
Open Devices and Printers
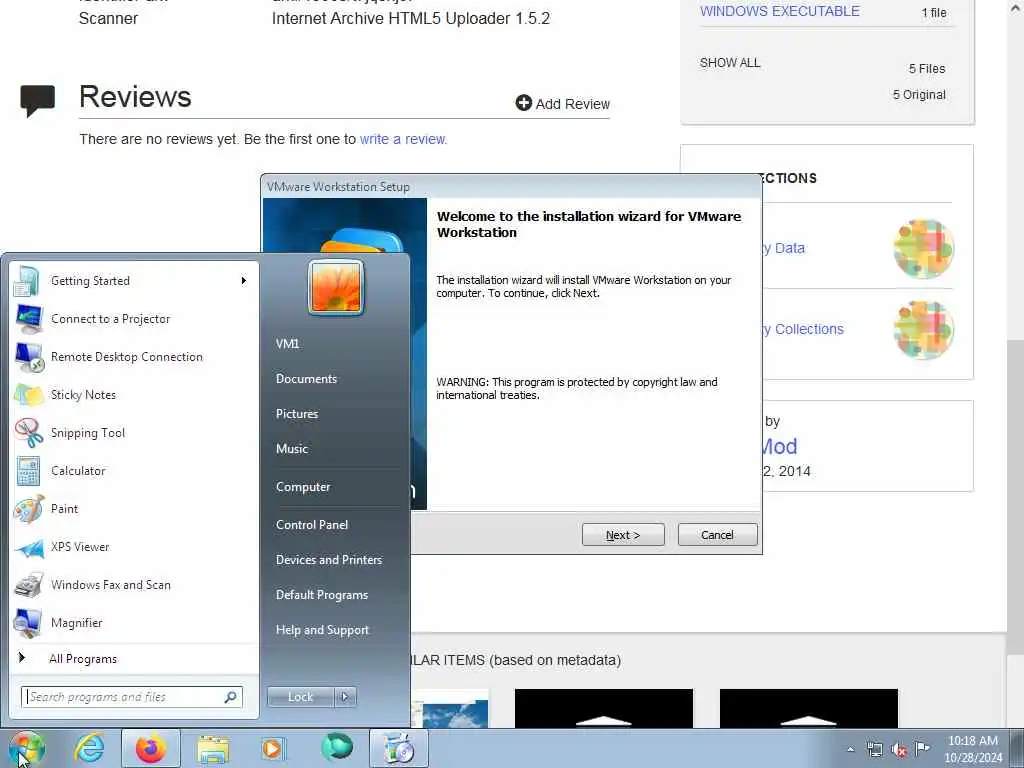(x=329, y=560)
